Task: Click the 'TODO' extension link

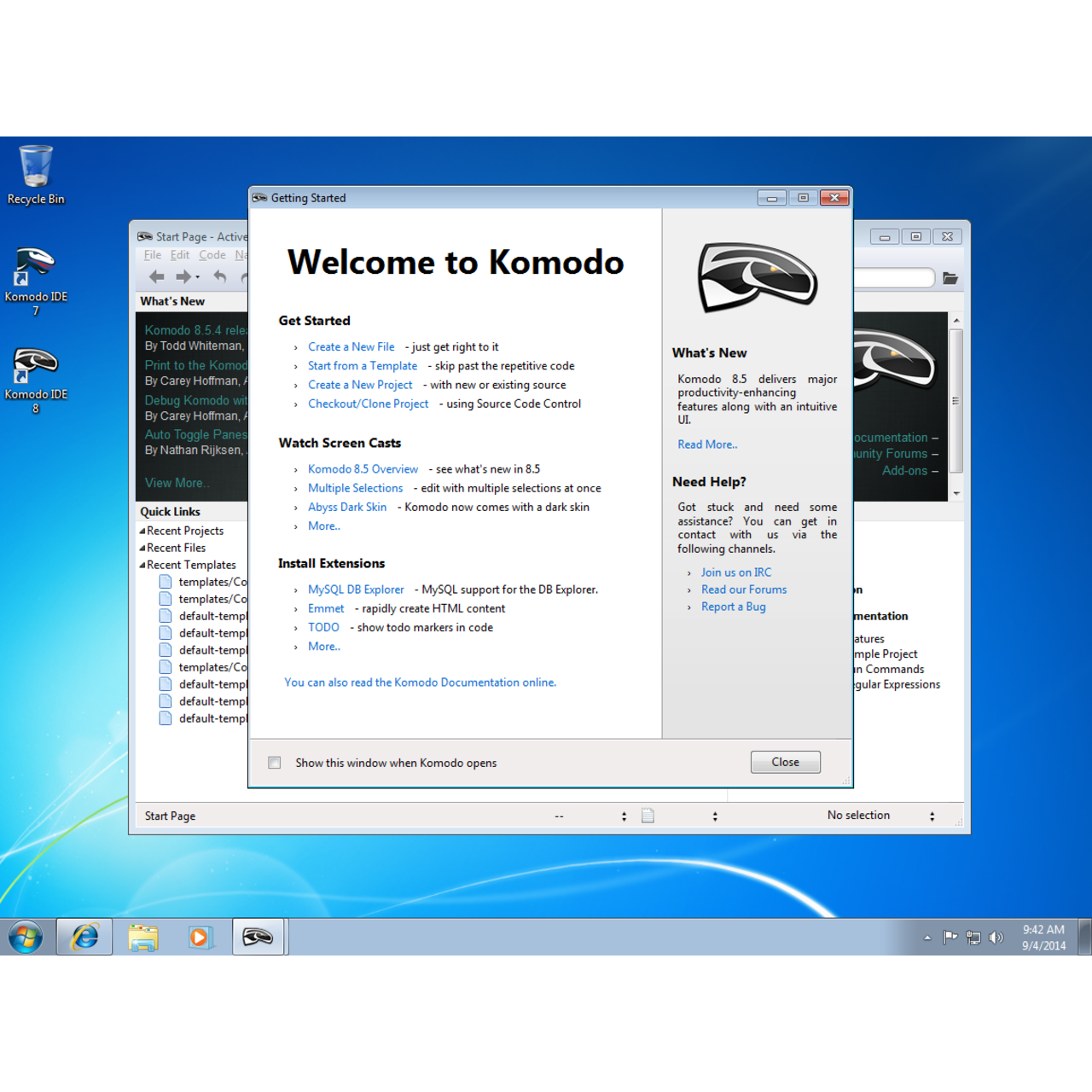Action: [x=323, y=627]
